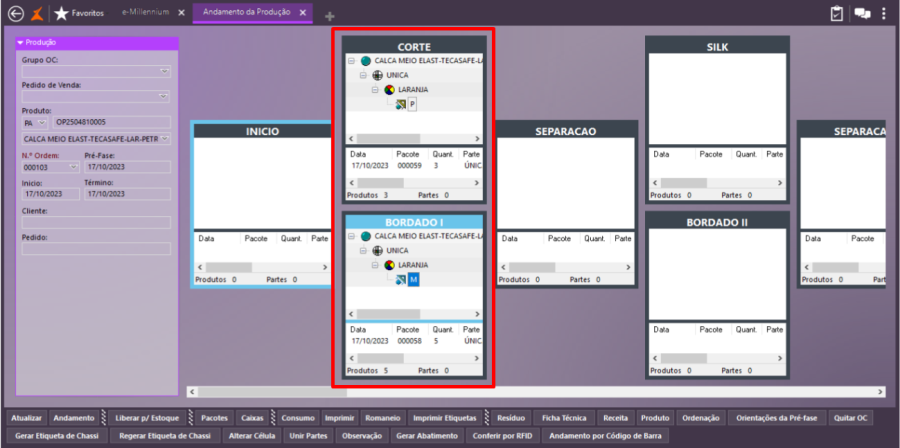900x448 pixels.
Task: Click Liberar p/ Estoque button
Action: click(x=147, y=418)
